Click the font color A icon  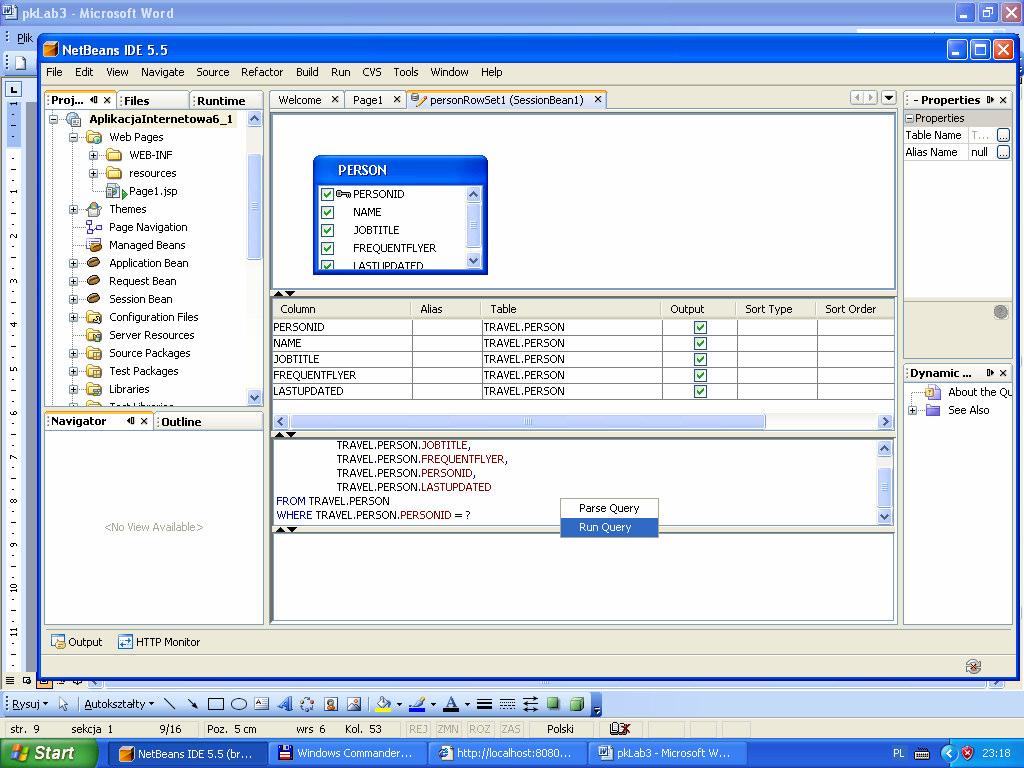(x=451, y=704)
